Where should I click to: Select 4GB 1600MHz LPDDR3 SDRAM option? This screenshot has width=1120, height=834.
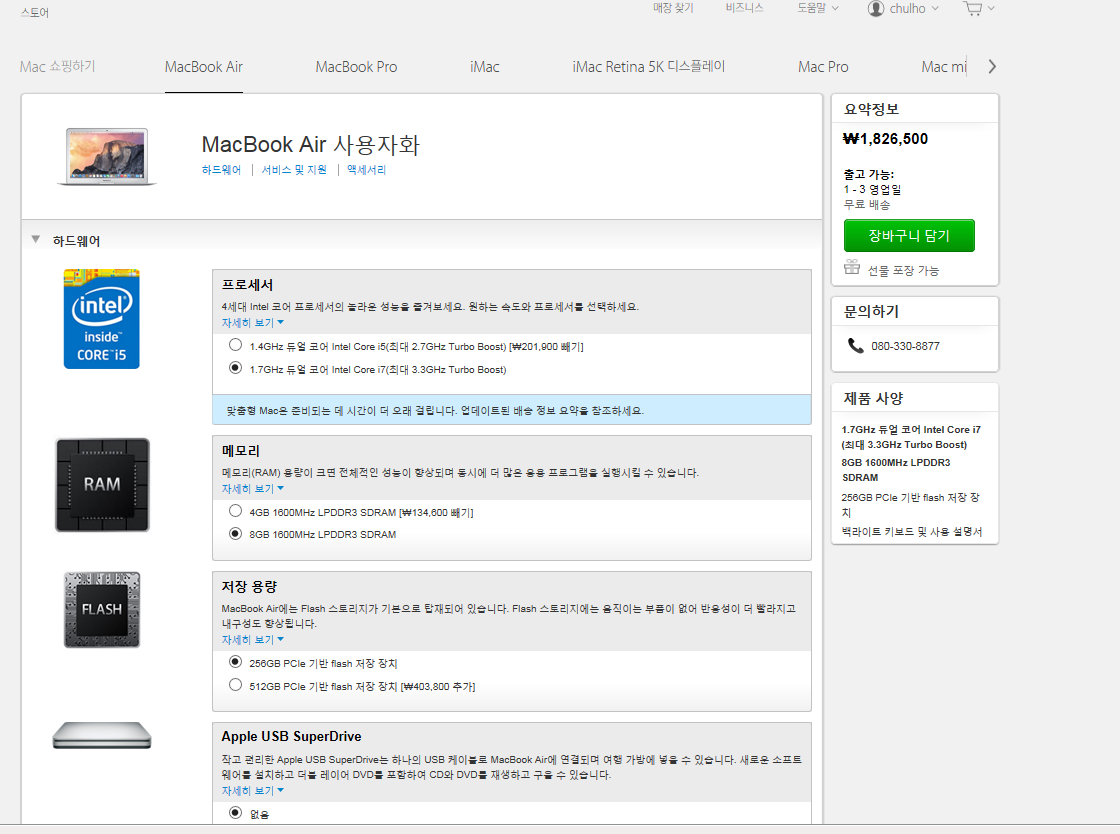tap(235, 511)
